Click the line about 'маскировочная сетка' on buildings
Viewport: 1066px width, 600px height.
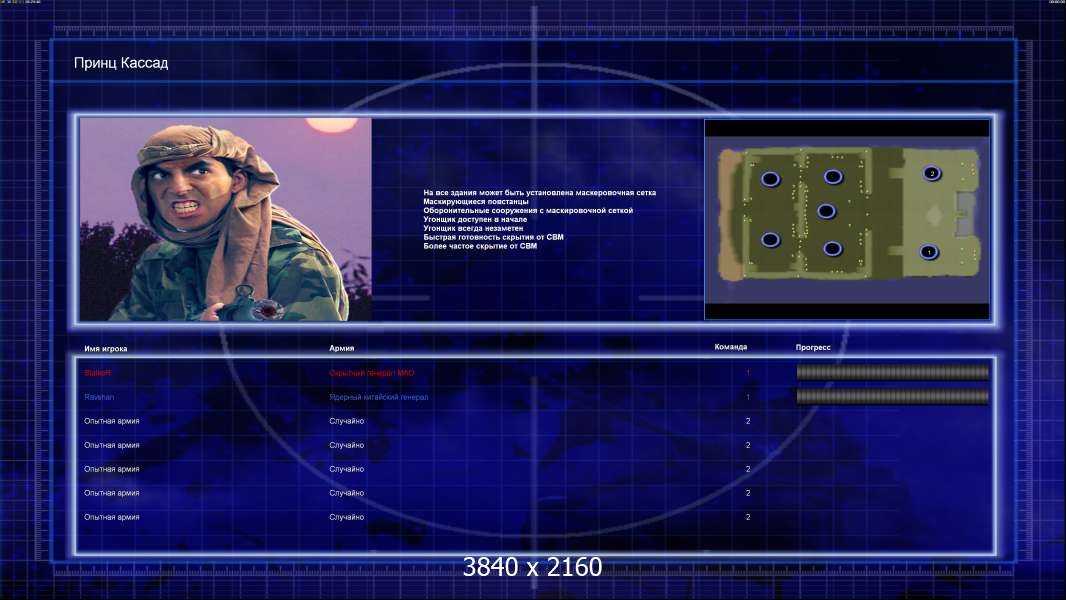coord(540,193)
